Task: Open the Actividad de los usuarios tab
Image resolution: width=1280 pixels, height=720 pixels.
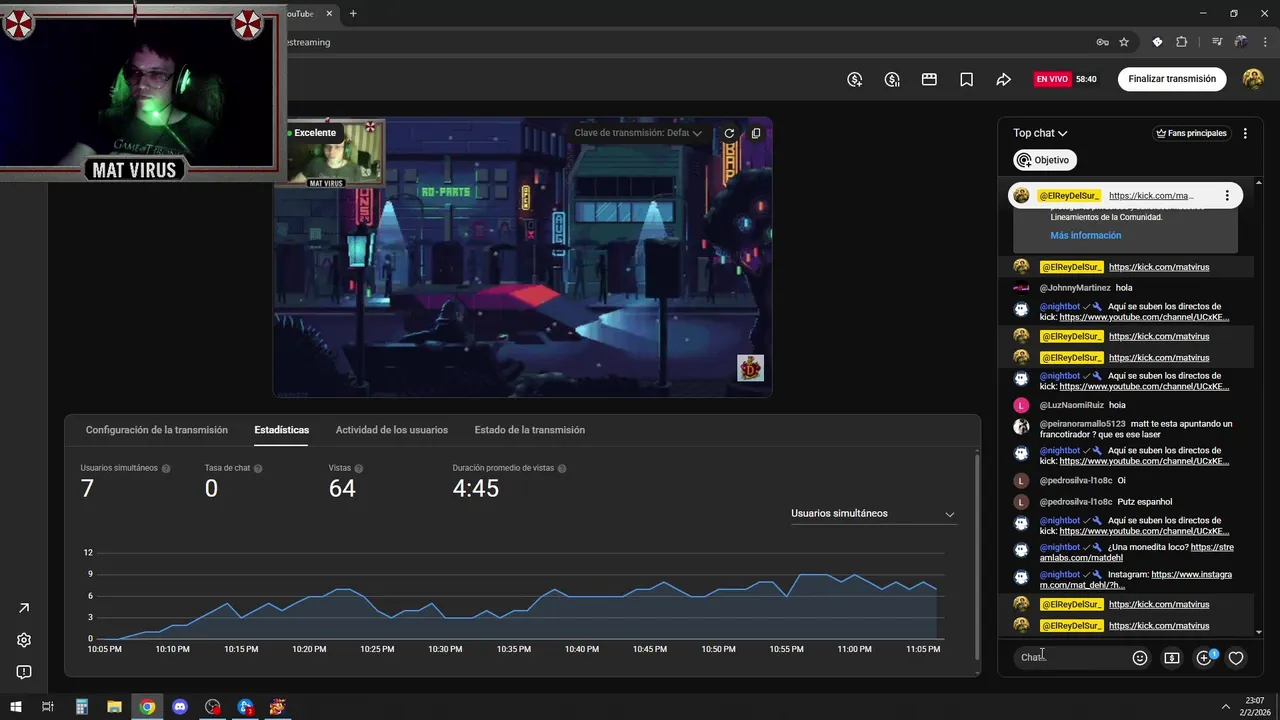Action: coord(392,430)
